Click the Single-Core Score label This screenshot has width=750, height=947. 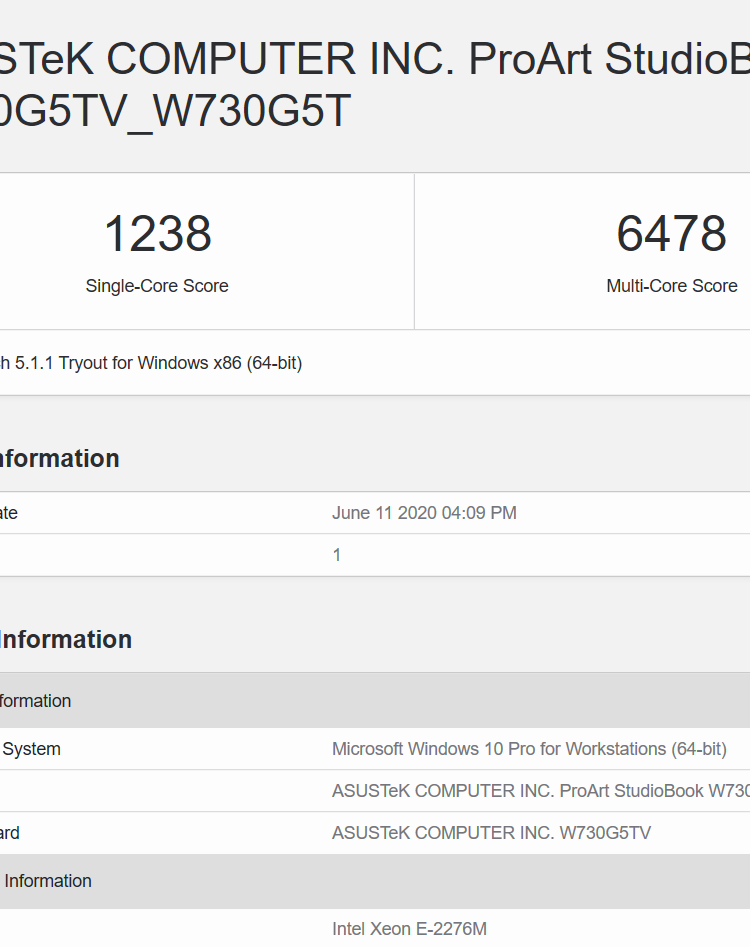(157, 286)
